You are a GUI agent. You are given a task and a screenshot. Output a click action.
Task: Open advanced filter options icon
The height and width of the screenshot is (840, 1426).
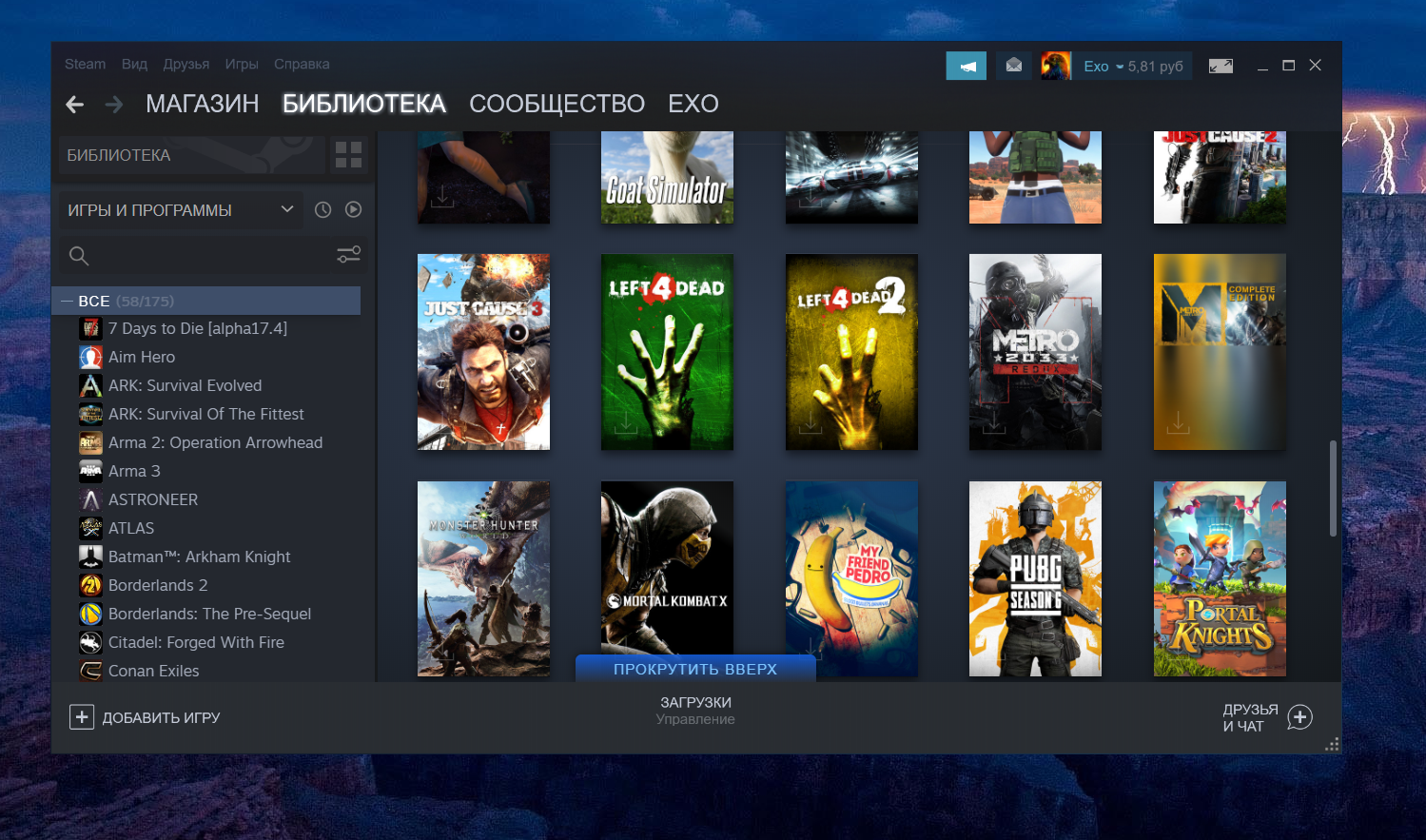[x=349, y=255]
